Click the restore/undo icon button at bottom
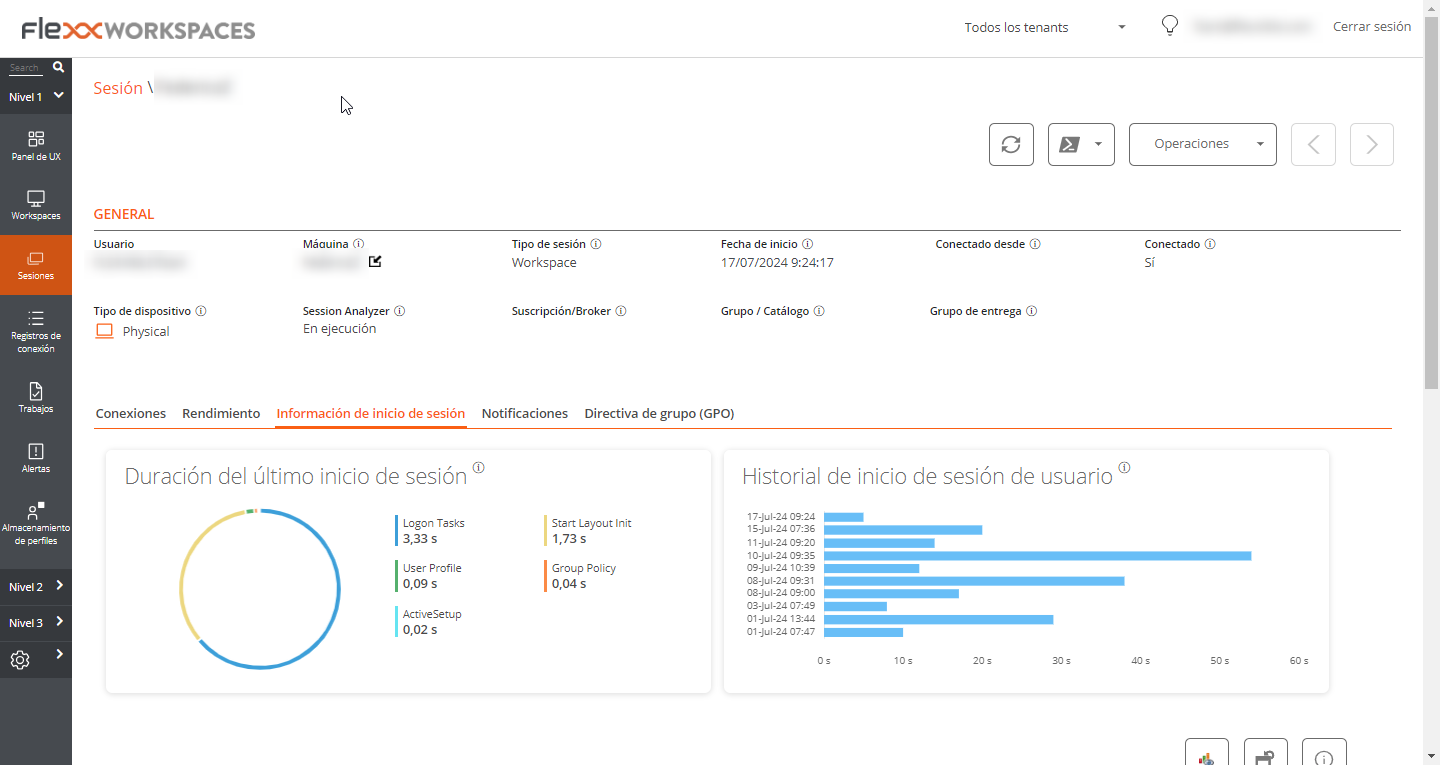Screen dimensions: 1440x765 pyautogui.click(x=1266, y=752)
